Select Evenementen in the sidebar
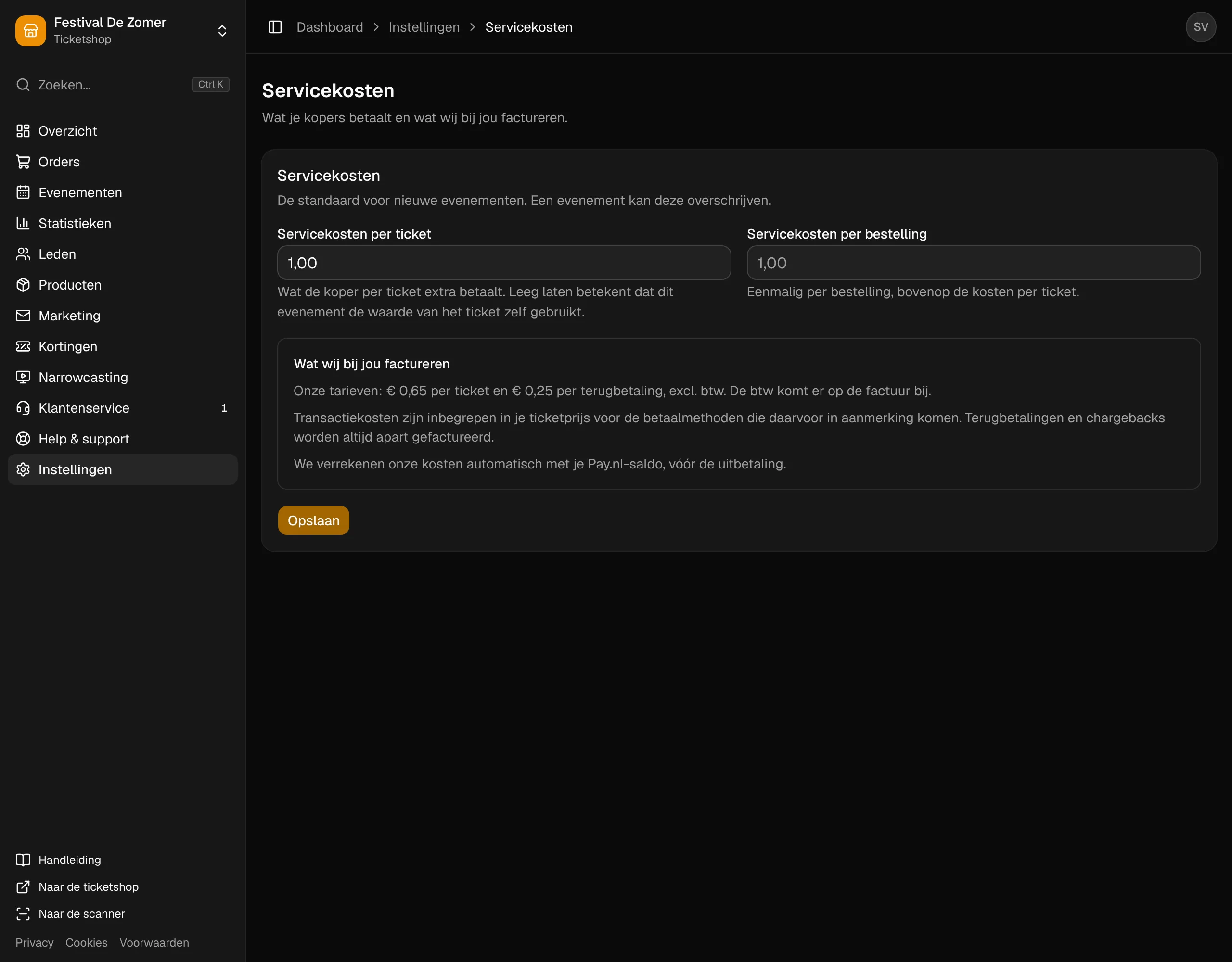Screen dimensions: 1232x962 [x=122, y=192]
